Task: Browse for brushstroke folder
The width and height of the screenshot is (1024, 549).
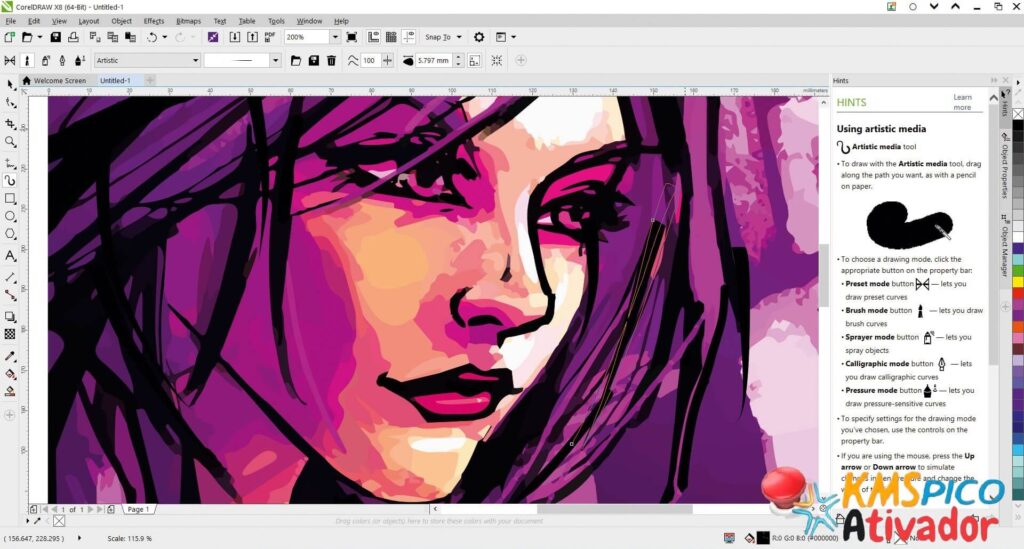Action: click(x=296, y=60)
